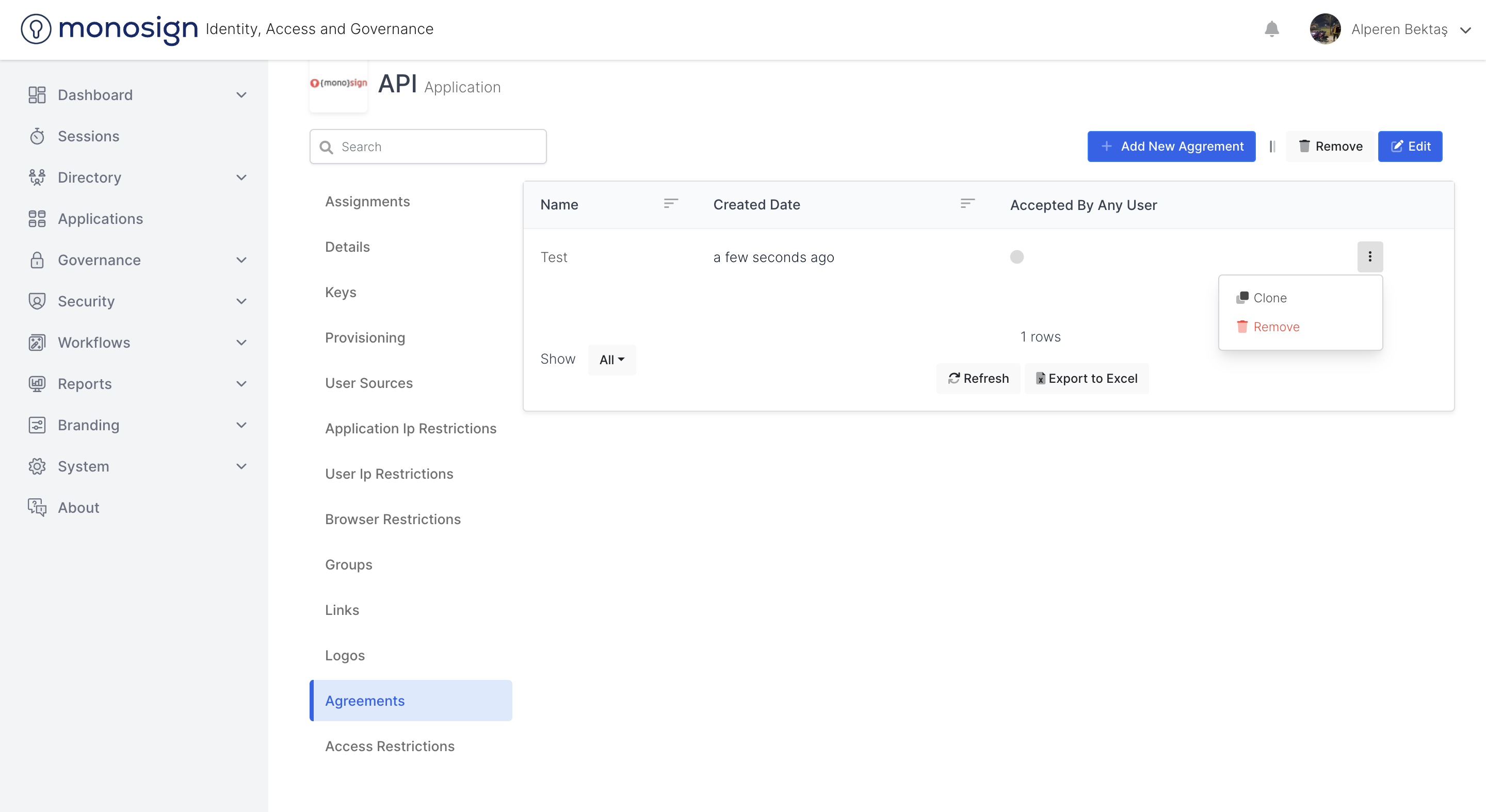Click the Created Date column sort icon
Viewport: 1486px width, 812px height.
pos(967,204)
